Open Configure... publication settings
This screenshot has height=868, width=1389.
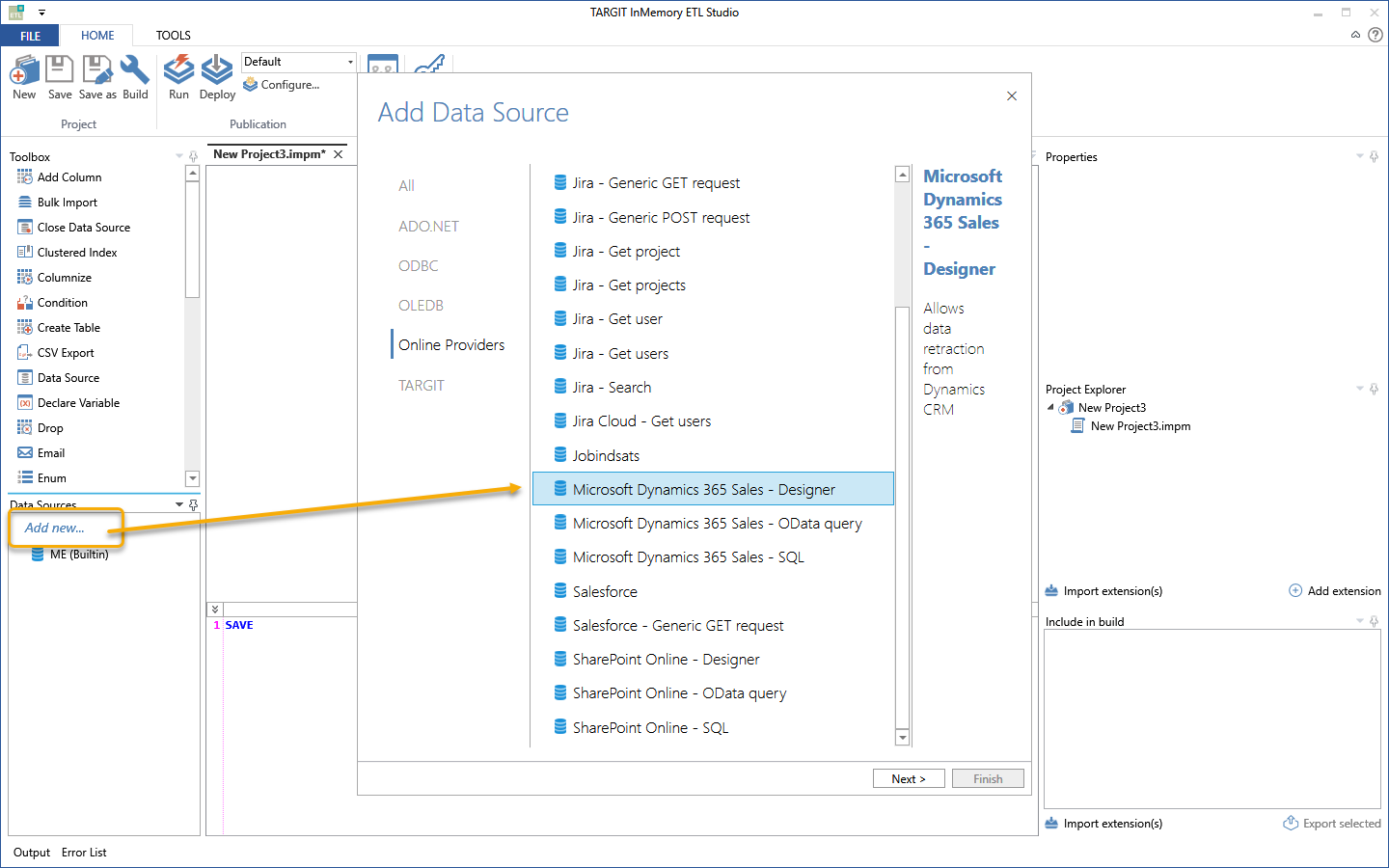pos(282,85)
